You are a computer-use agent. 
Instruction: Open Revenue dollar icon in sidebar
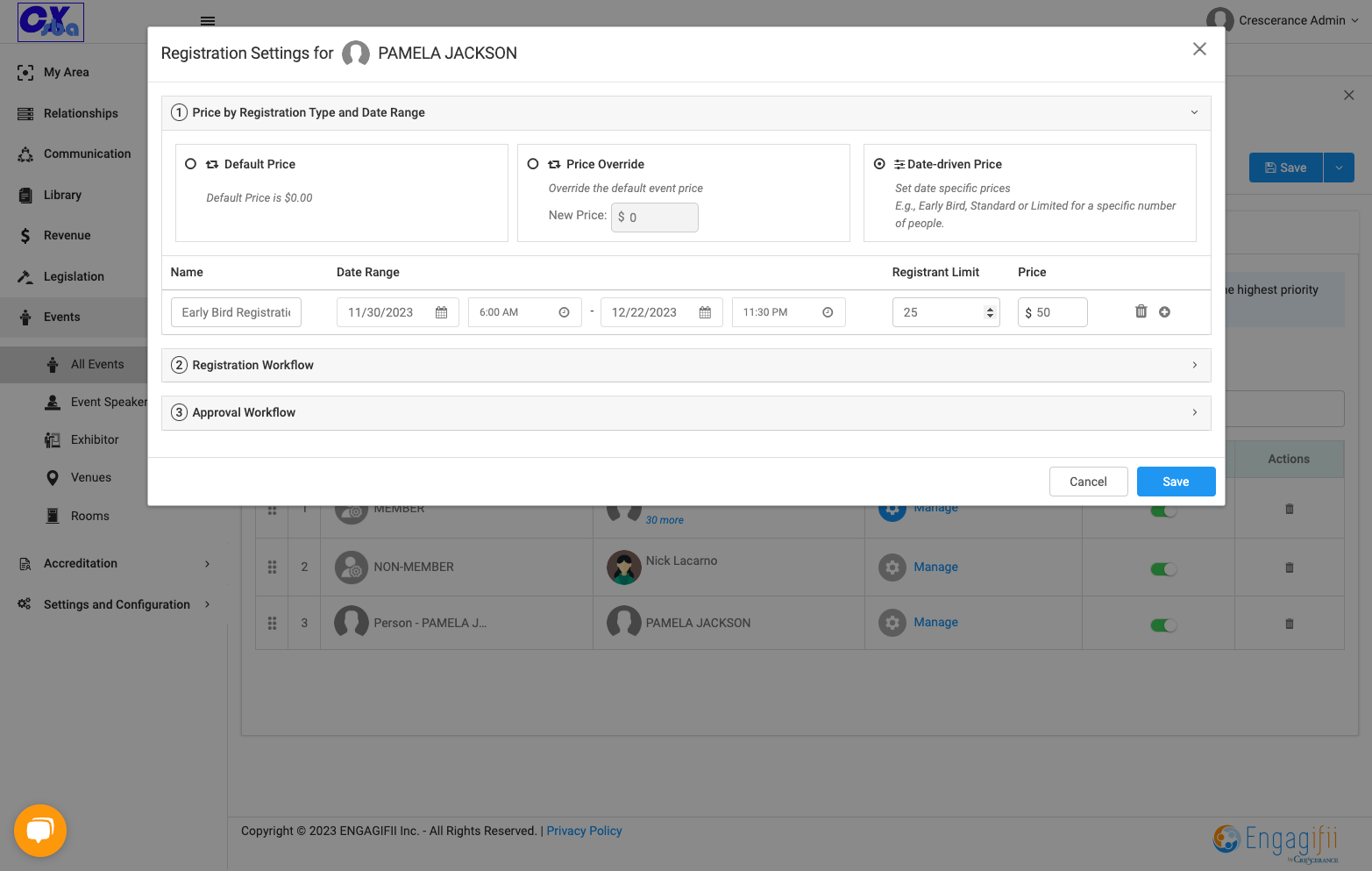click(25, 235)
